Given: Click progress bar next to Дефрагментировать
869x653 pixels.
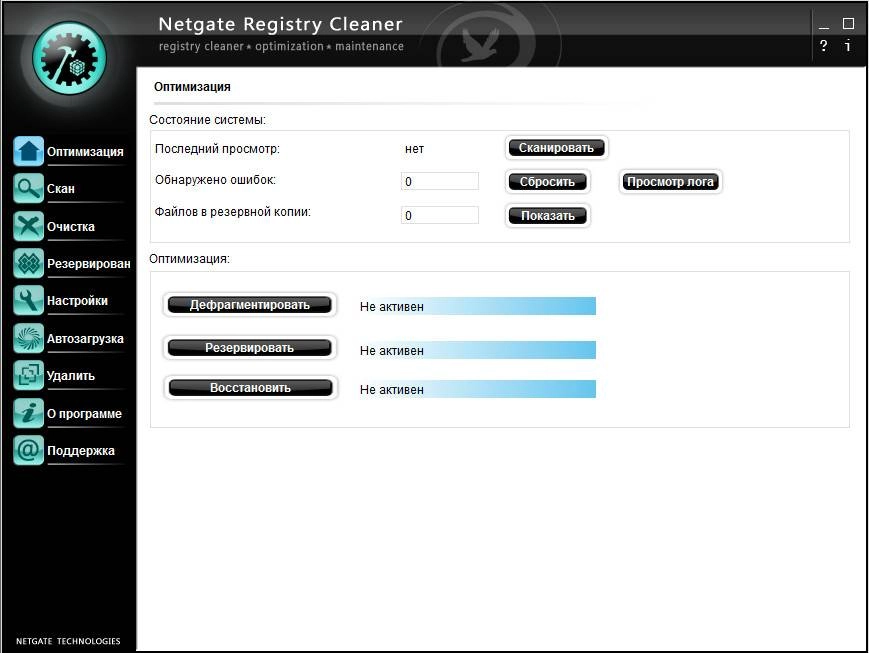Looking at the screenshot, I should point(476,306).
